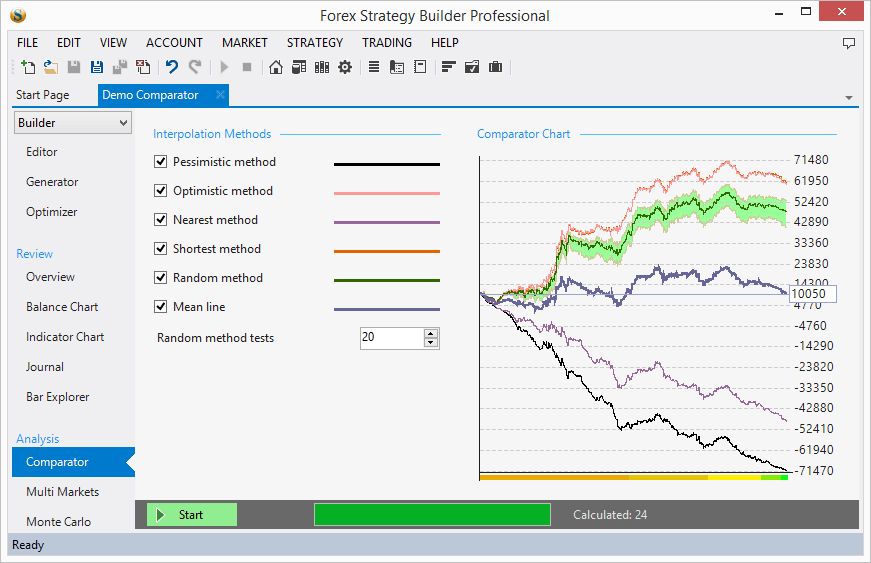Uncheck the Pessimistic method checkbox
Viewport: 871px width, 563px height.
pyautogui.click(x=161, y=162)
